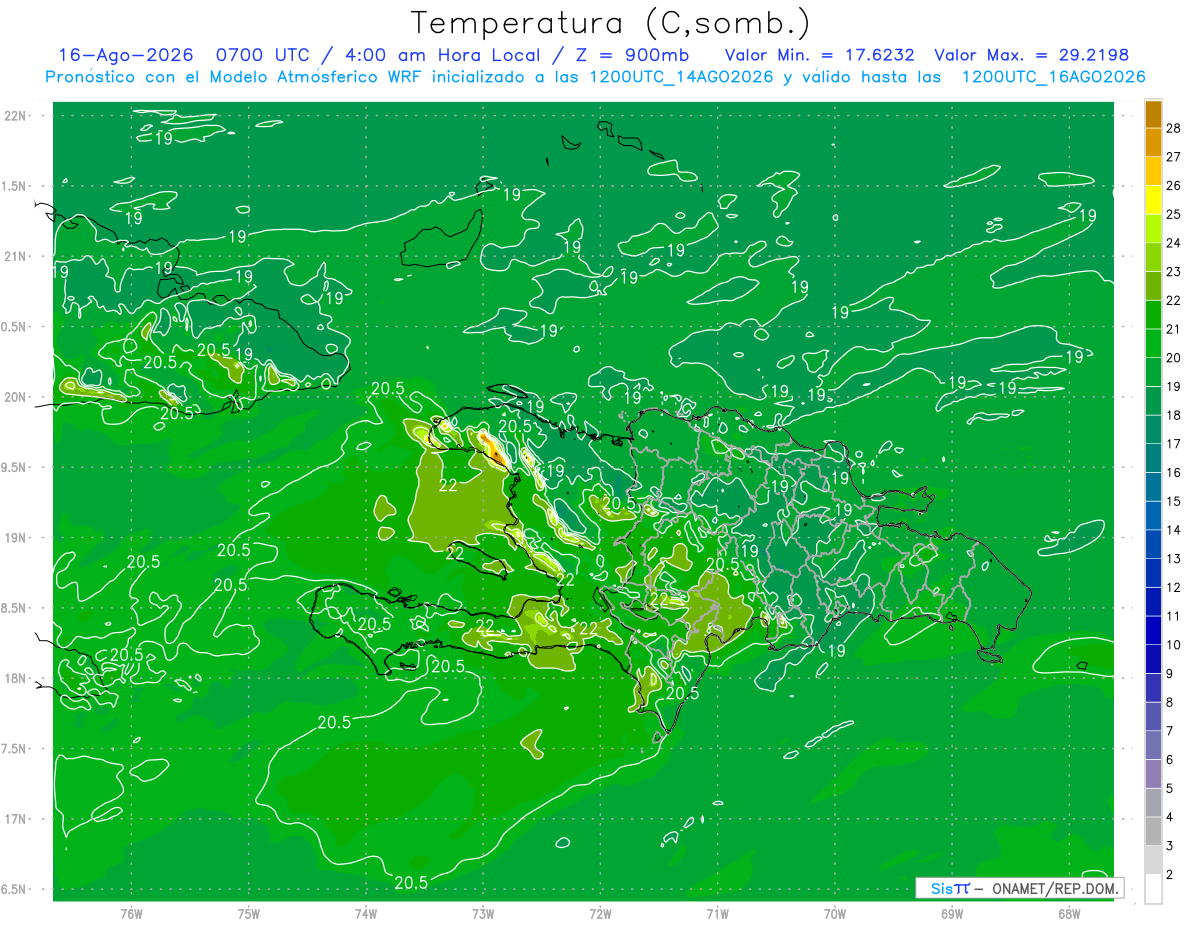Click legend value 11 on color scale
Viewport: 1200px width, 927px height.
pos(1174,616)
